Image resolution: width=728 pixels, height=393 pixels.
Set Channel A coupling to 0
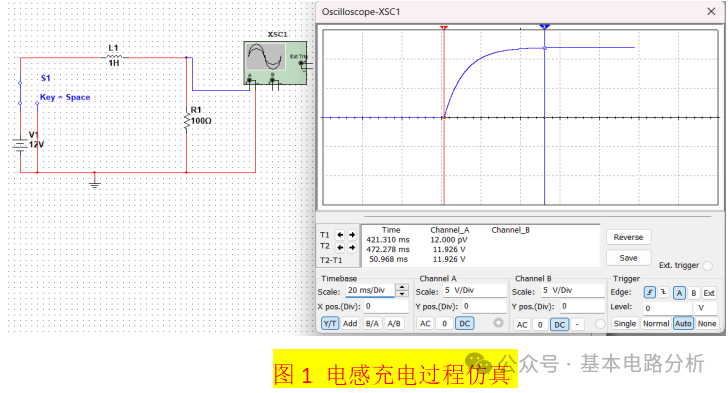[x=444, y=324]
